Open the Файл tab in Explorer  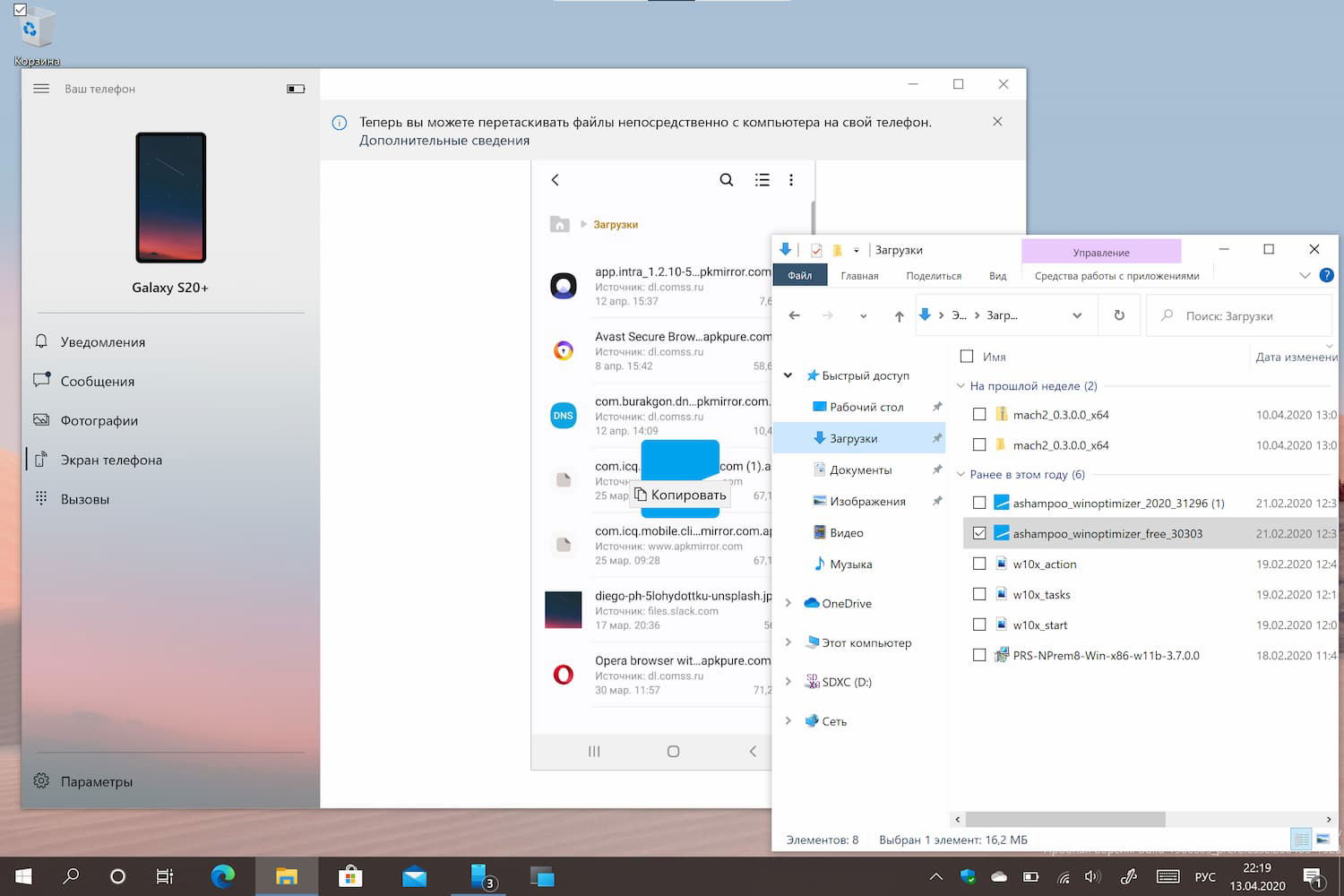pyautogui.click(x=800, y=276)
